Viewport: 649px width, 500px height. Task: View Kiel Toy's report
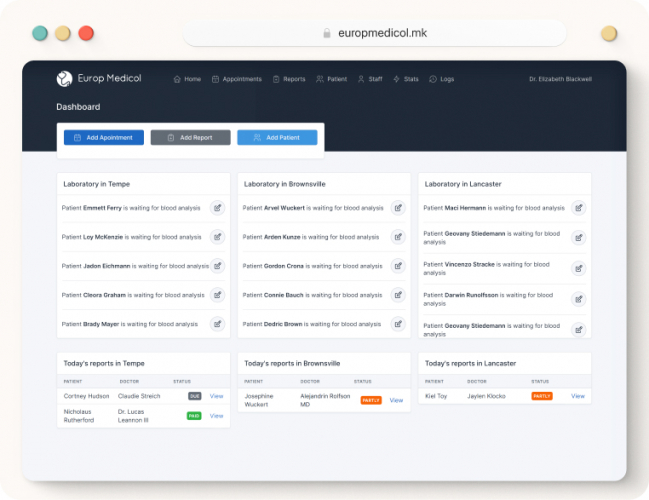point(578,396)
